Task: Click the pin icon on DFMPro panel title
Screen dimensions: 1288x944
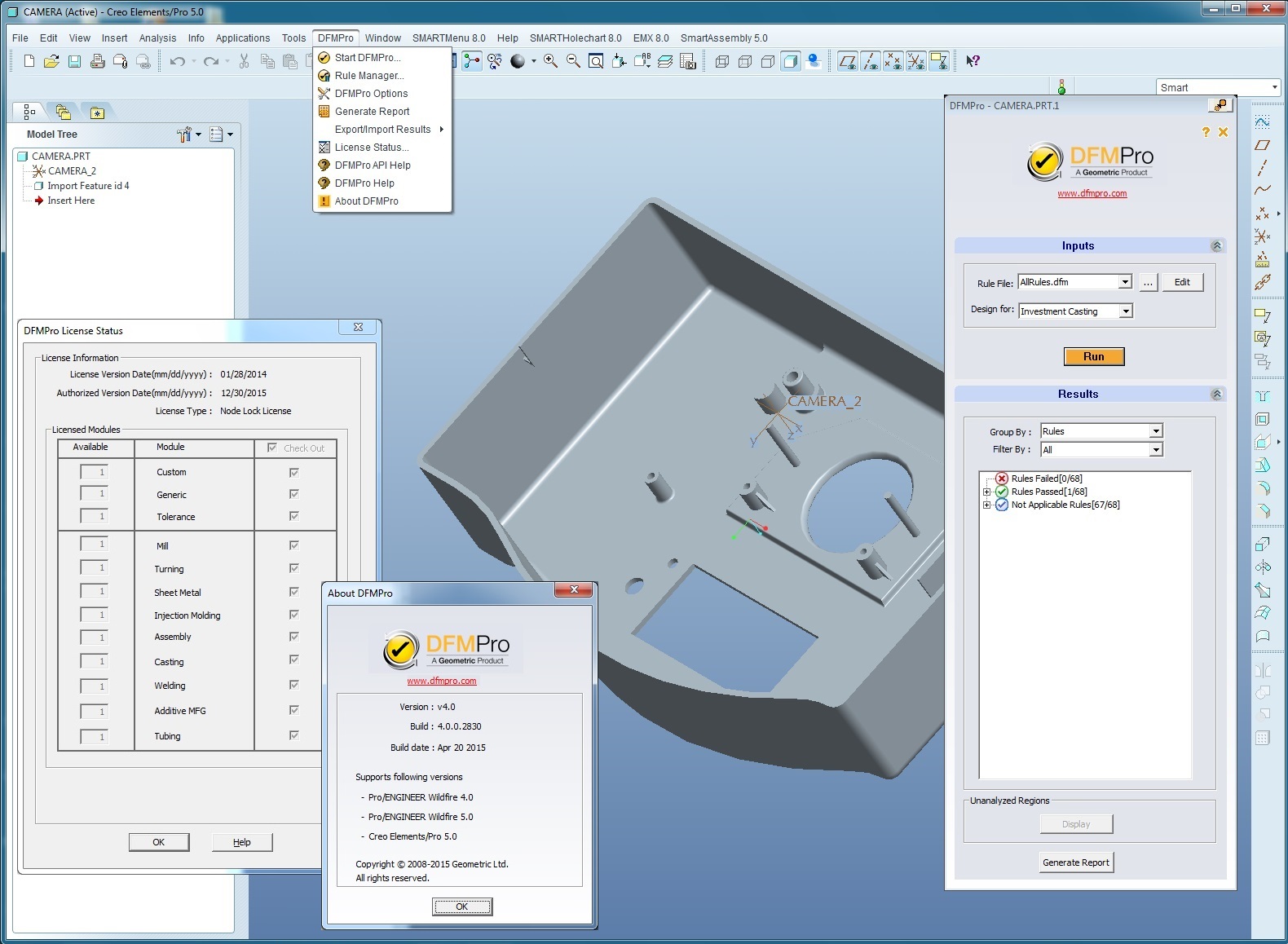Action: coord(1220,105)
